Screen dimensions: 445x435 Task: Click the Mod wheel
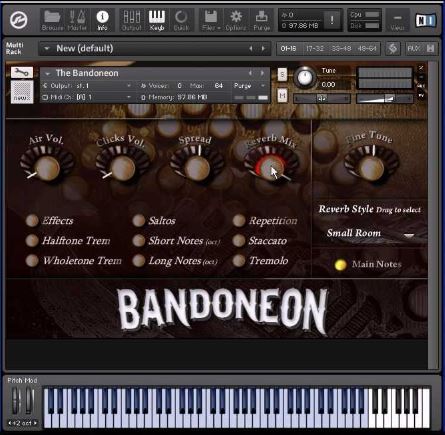pos(29,400)
